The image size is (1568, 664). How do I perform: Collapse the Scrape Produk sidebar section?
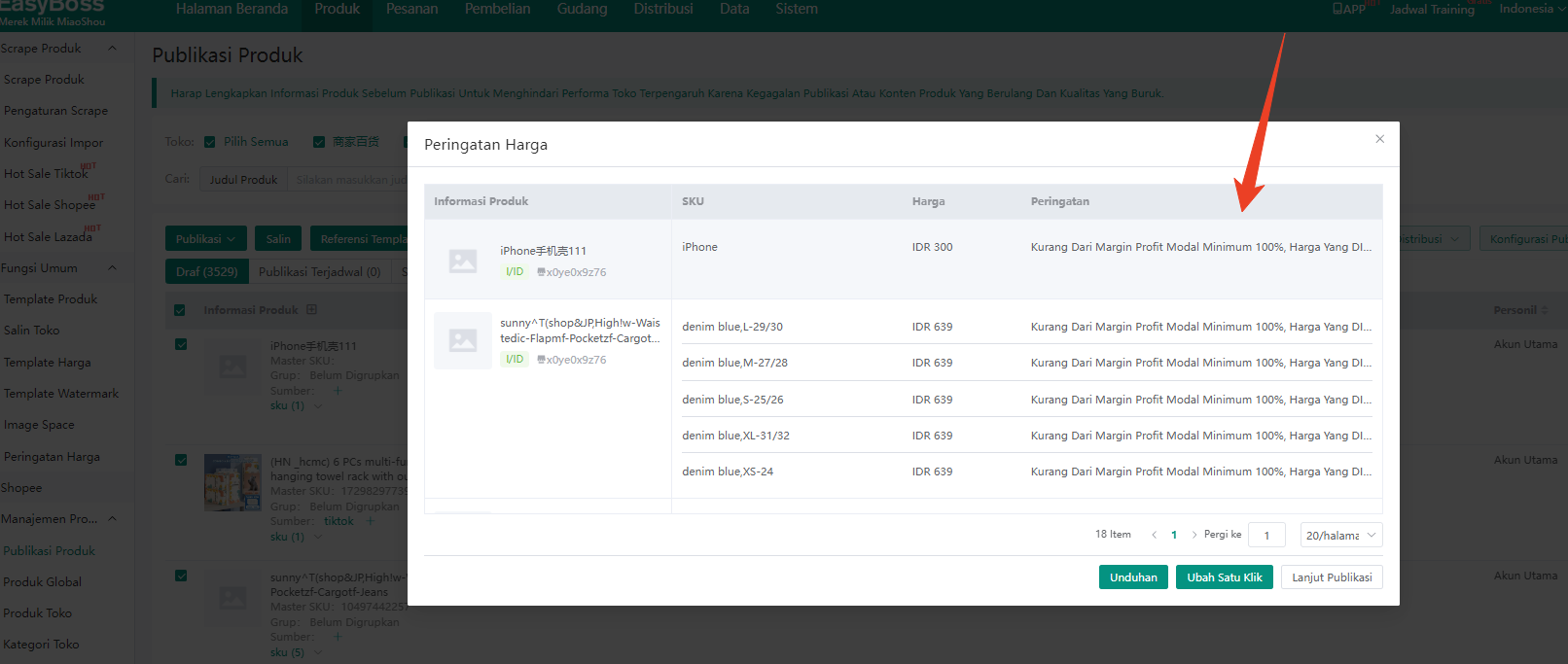tap(112, 49)
